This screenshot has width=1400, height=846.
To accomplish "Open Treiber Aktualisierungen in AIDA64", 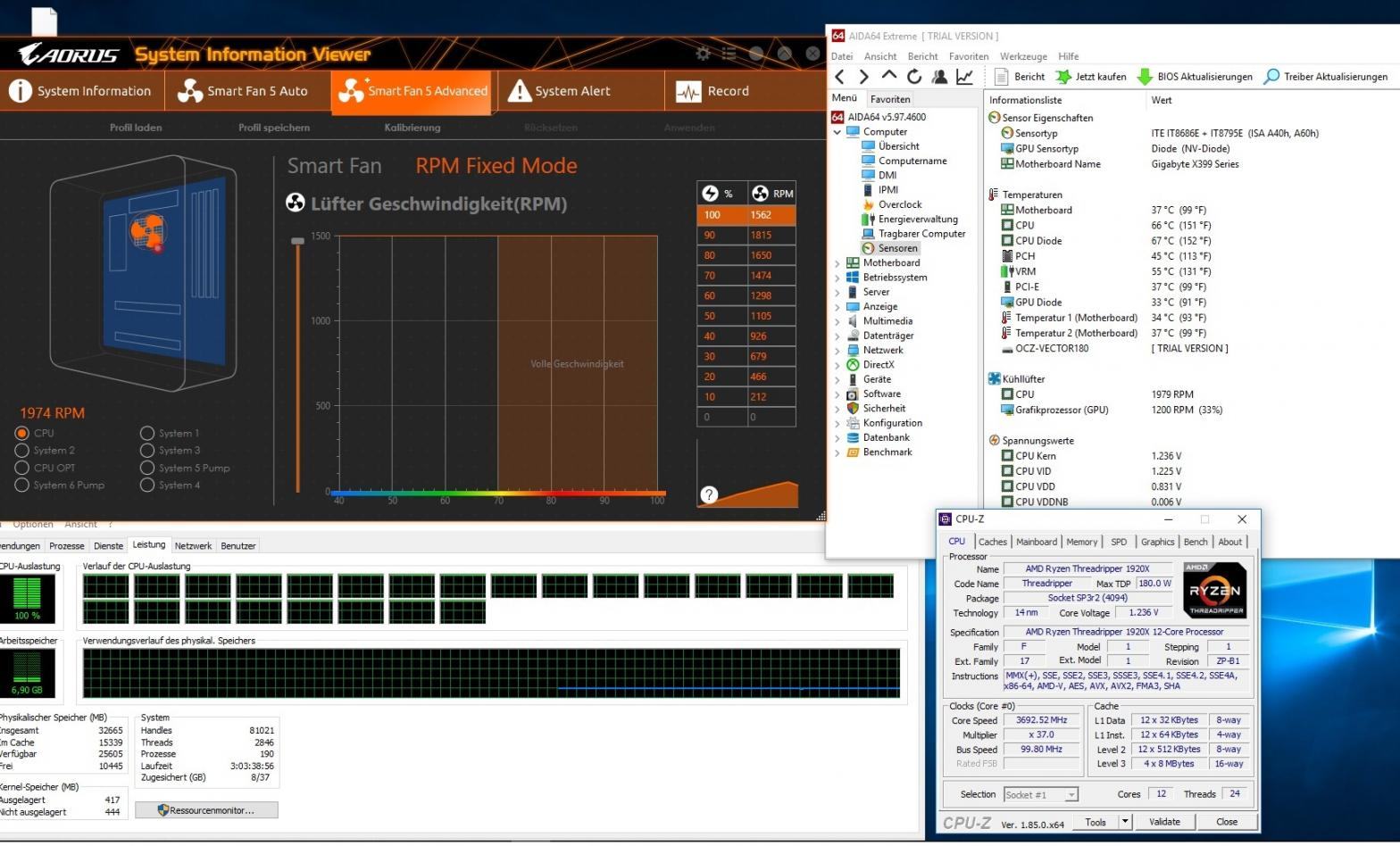I will [1326, 77].
